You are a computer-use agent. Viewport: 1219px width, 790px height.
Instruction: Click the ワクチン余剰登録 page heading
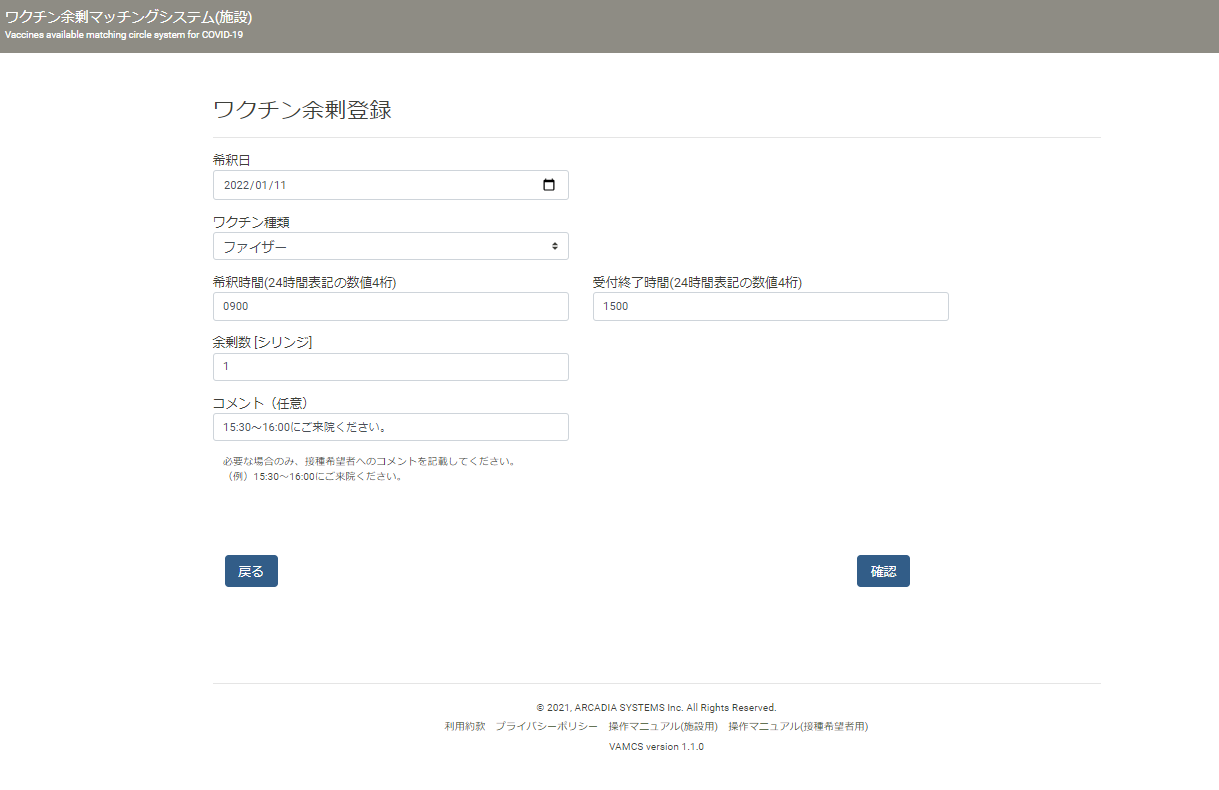(x=302, y=110)
